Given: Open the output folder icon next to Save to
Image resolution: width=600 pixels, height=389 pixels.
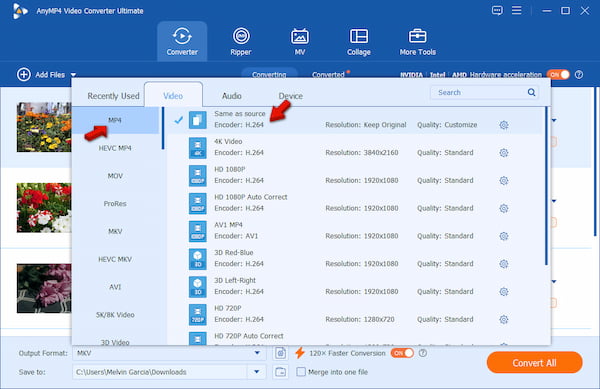Looking at the screenshot, I should click(x=280, y=372).
